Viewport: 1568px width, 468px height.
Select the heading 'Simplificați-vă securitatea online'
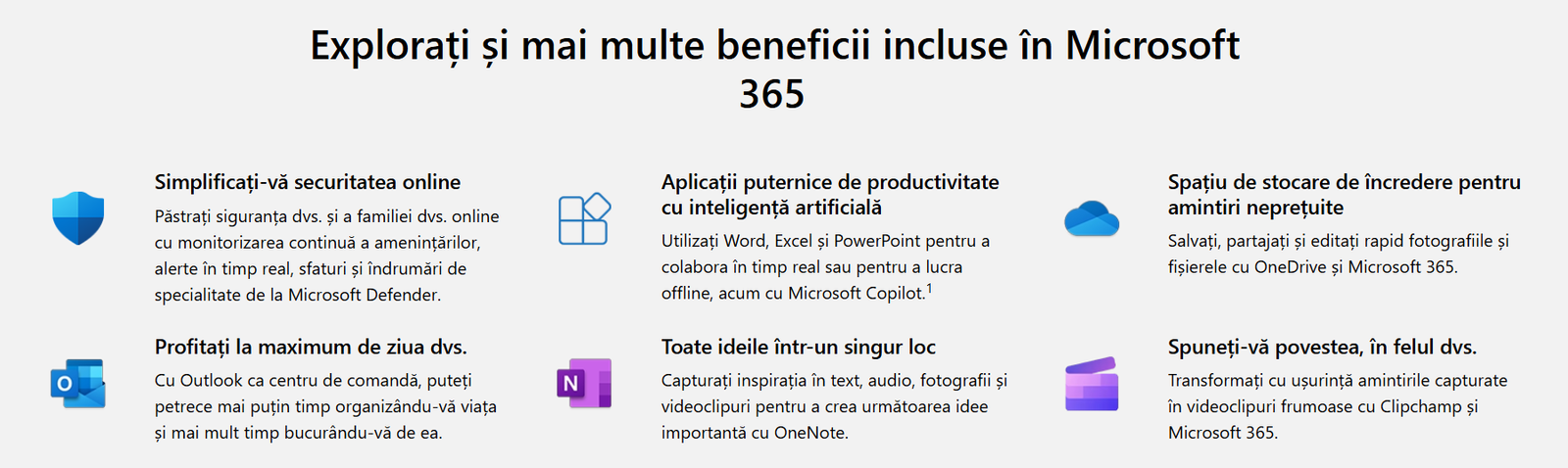point(308,182)
